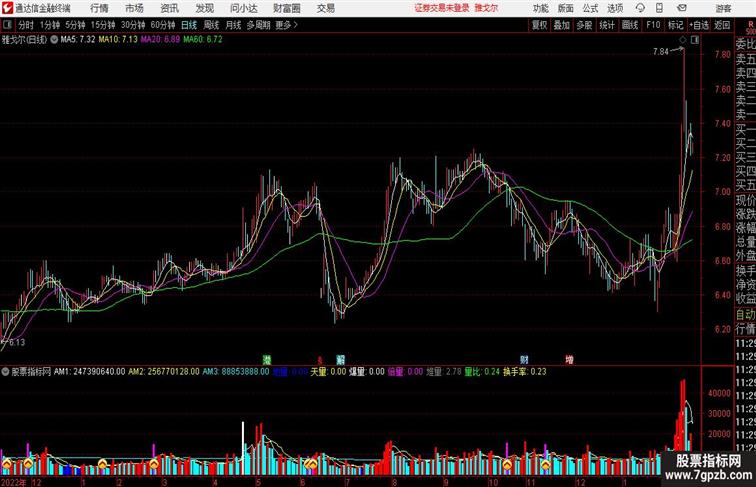
Task: Switch to the 分时 period tab
Action: click(x=26, y=25)
